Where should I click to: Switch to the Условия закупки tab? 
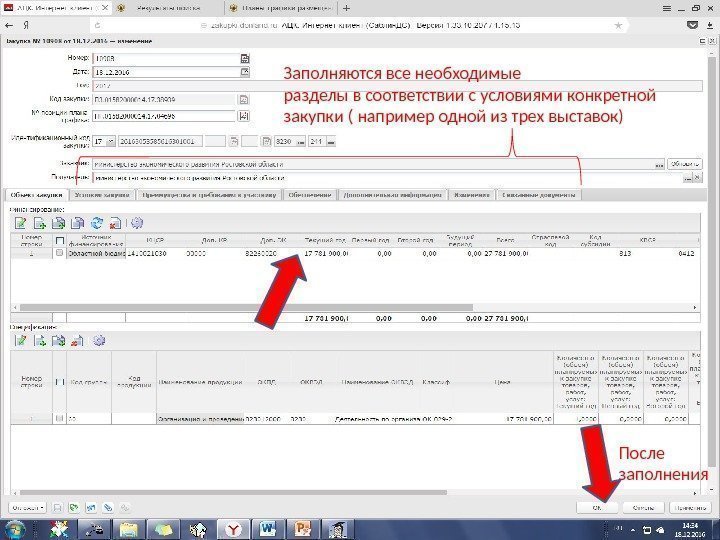pyautogui.click(x=102, y=195)
